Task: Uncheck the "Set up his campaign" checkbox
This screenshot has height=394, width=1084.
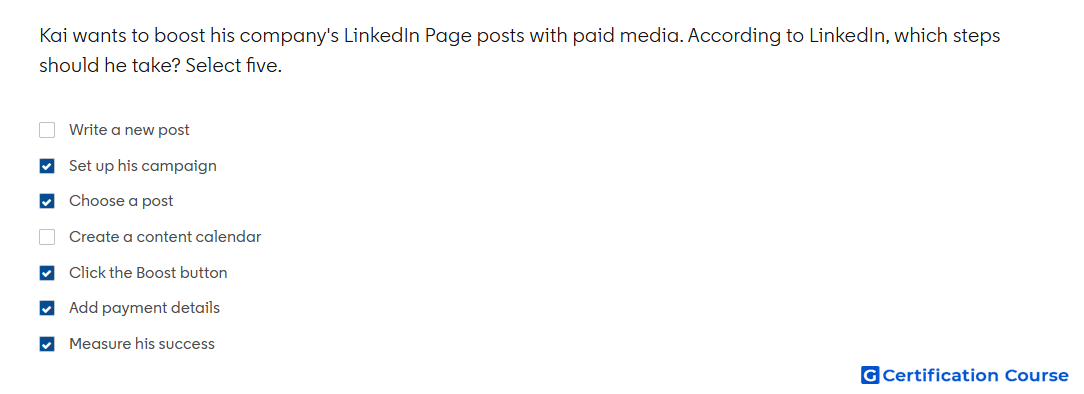Action: point(47,166)
